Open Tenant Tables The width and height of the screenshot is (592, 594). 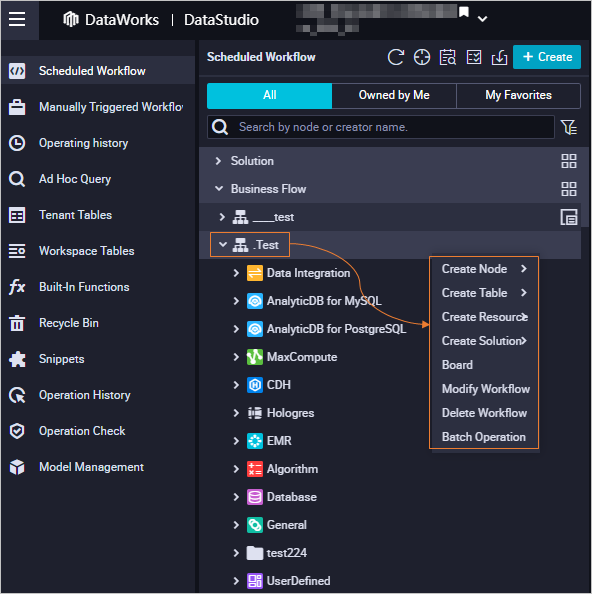tap(98, 215)
